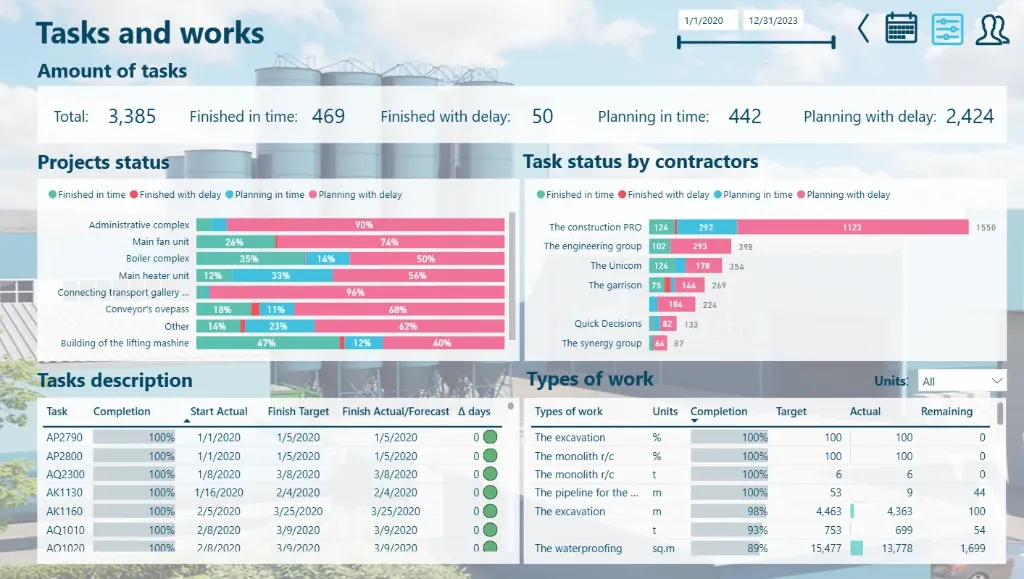Image resolution: width=1024 pixels, height=579 pixels.
Task: Click the Planning in time 442 KPI
Action: pyautogui.click(x=746, y=116)
